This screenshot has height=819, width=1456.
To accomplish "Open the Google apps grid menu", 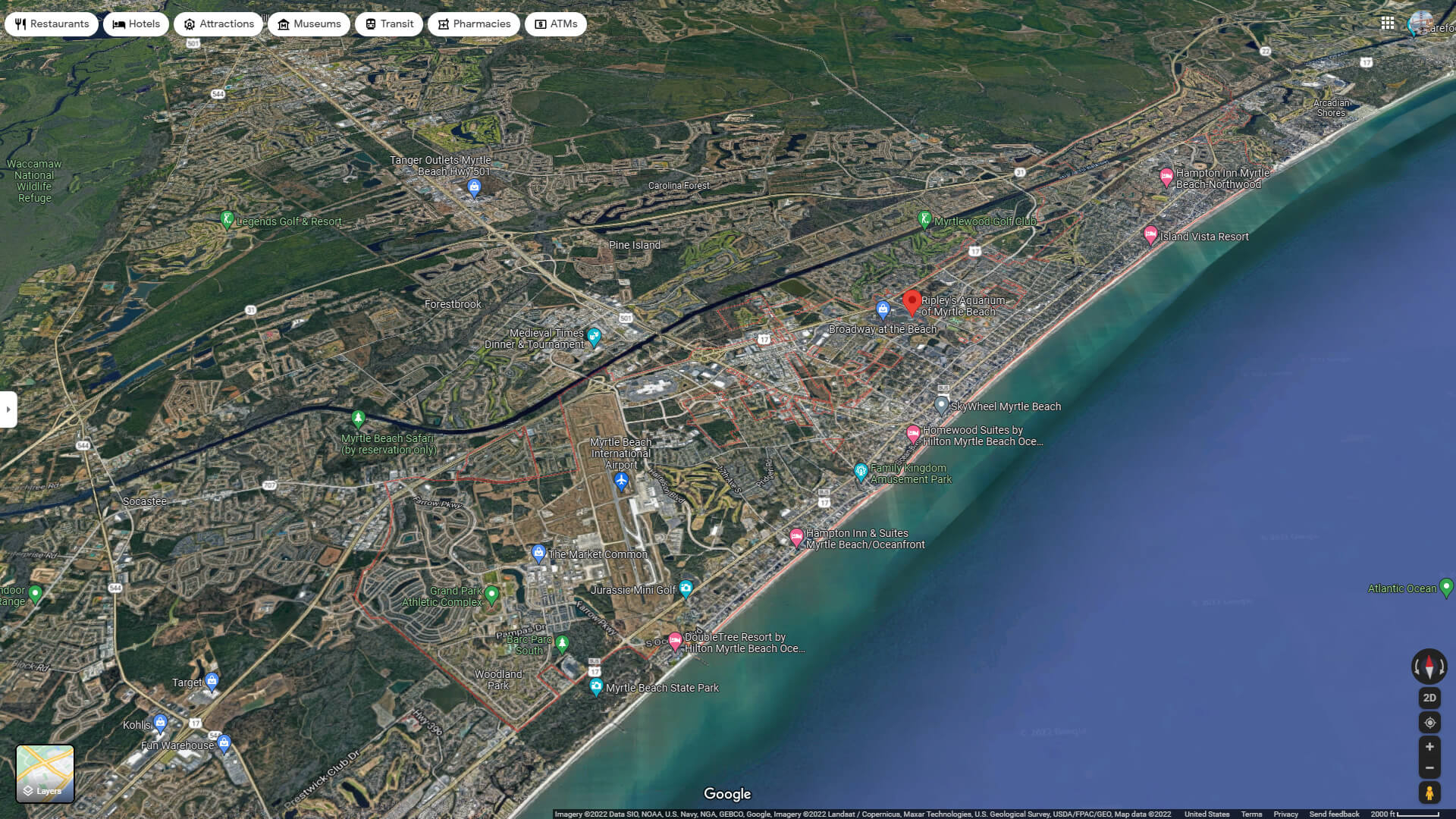I will 1389,23.
